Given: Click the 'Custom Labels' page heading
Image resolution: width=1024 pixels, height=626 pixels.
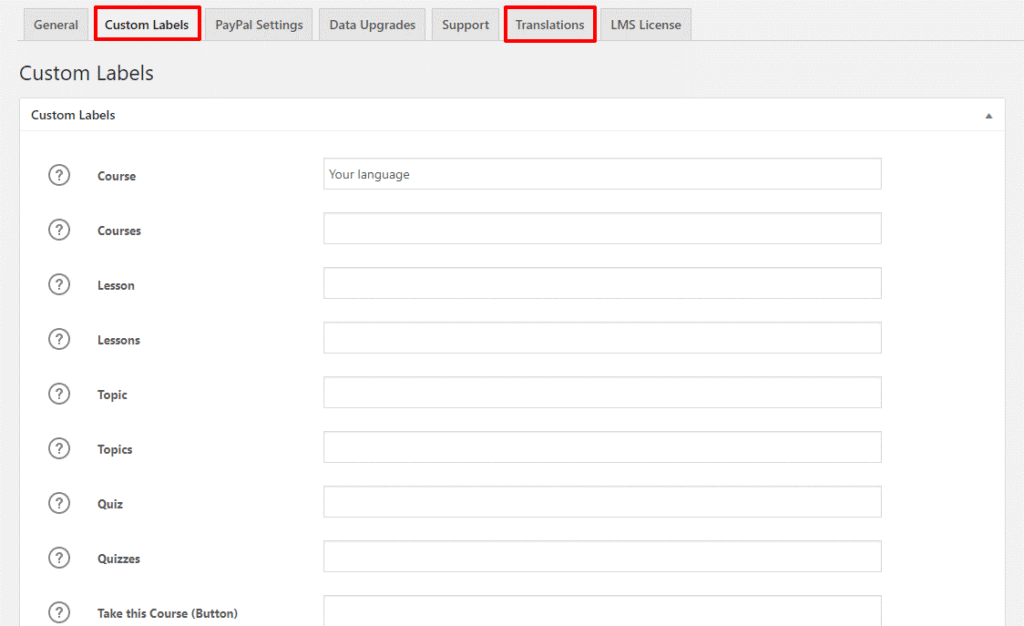Looking at the screenshot, I should (x=86, y=73).
